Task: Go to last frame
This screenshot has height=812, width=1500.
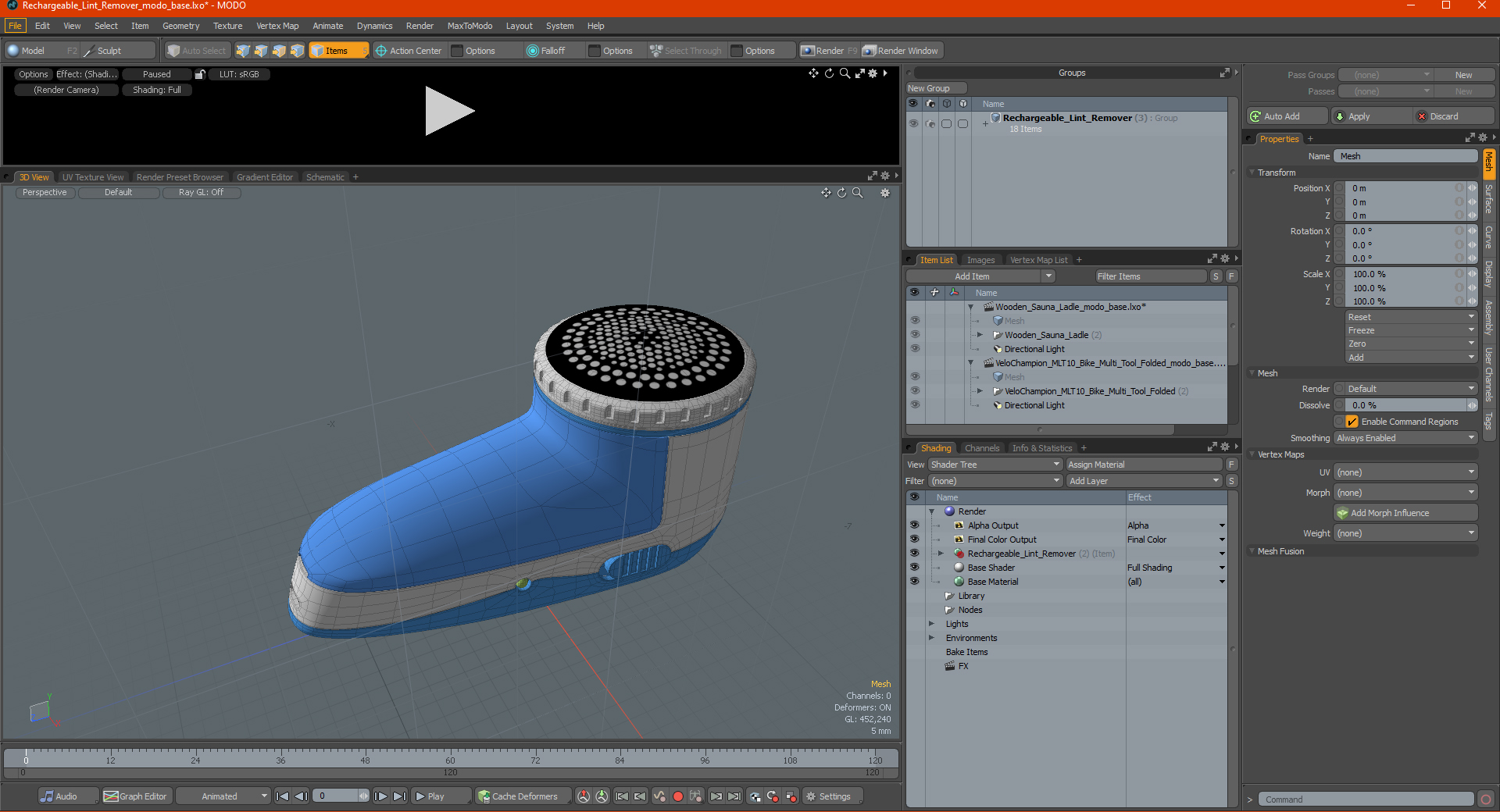Action: click(399, 796)
